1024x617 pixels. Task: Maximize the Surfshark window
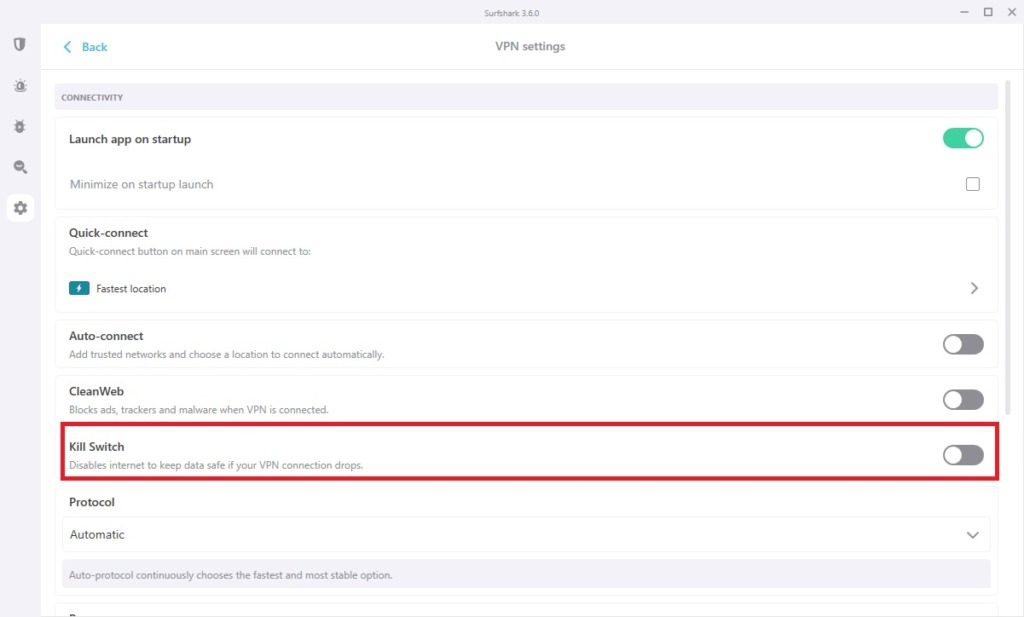coord(988,12)
